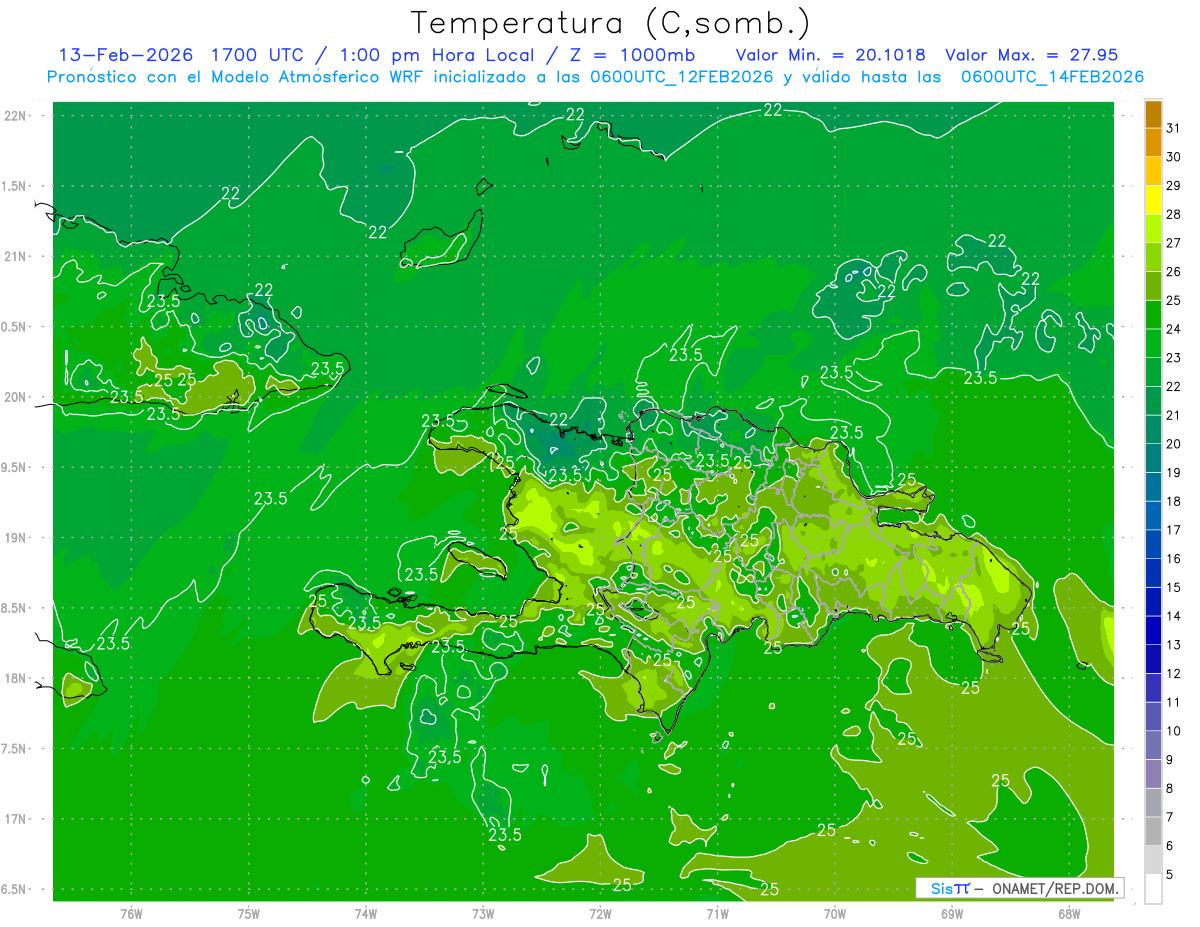Click the gray legend swatch between 6 and 7
1200x927 pixels.
point(1153,831)
